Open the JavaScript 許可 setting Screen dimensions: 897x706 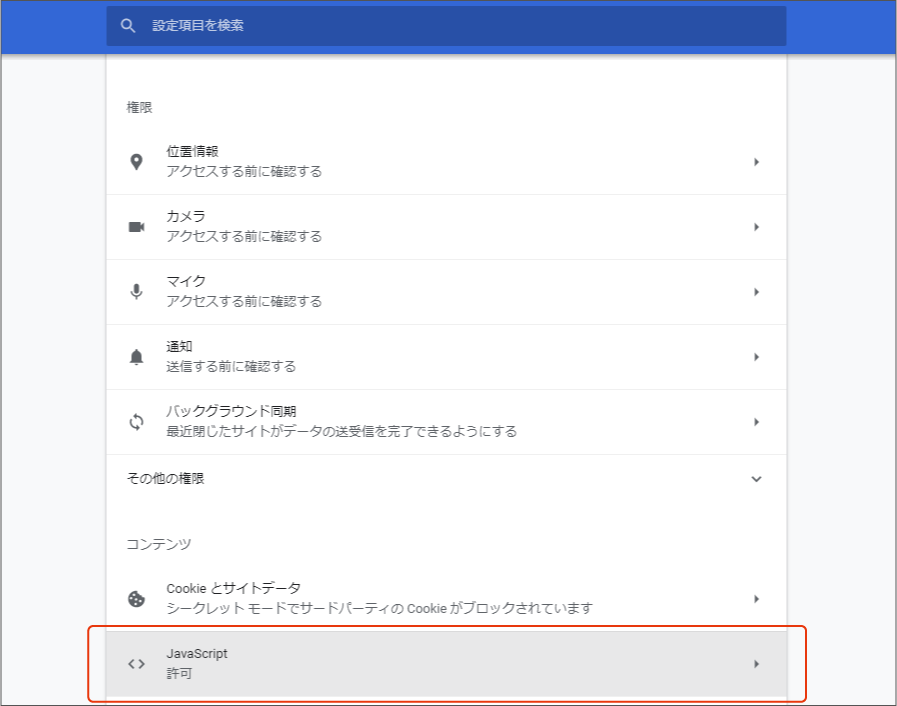coord(446,664)
